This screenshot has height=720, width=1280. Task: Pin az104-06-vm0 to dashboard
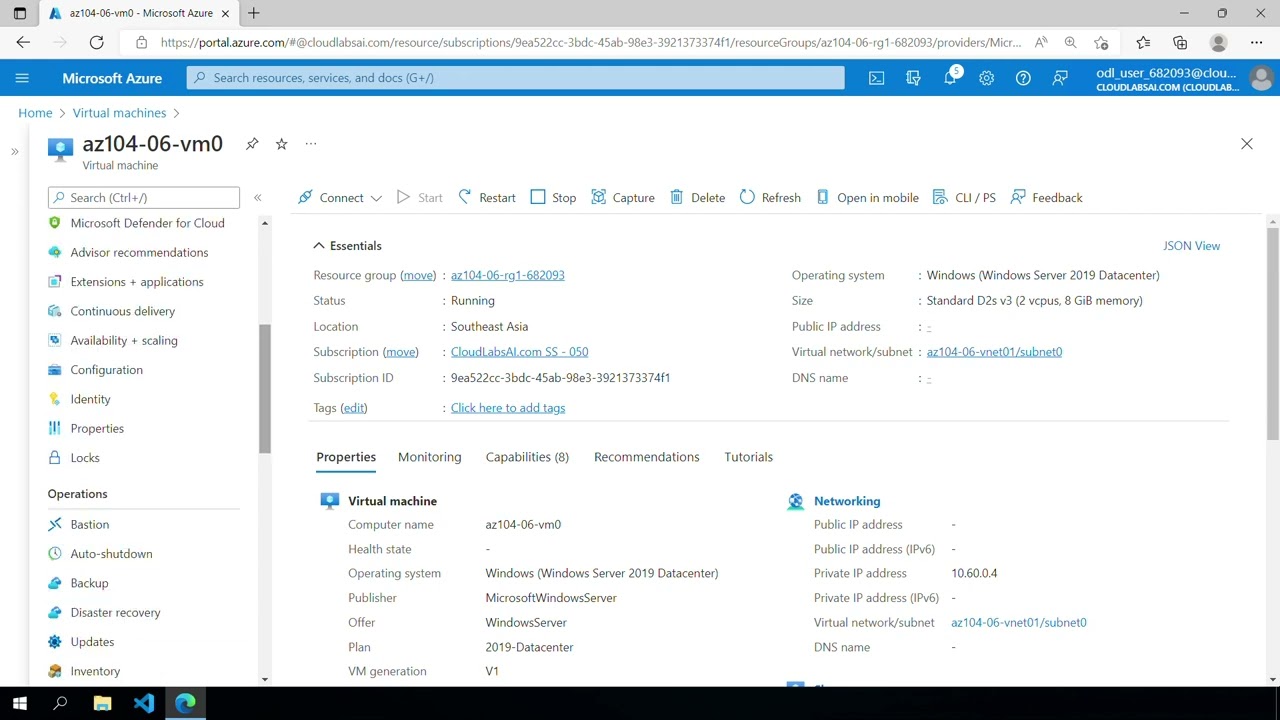pos(252,144)
